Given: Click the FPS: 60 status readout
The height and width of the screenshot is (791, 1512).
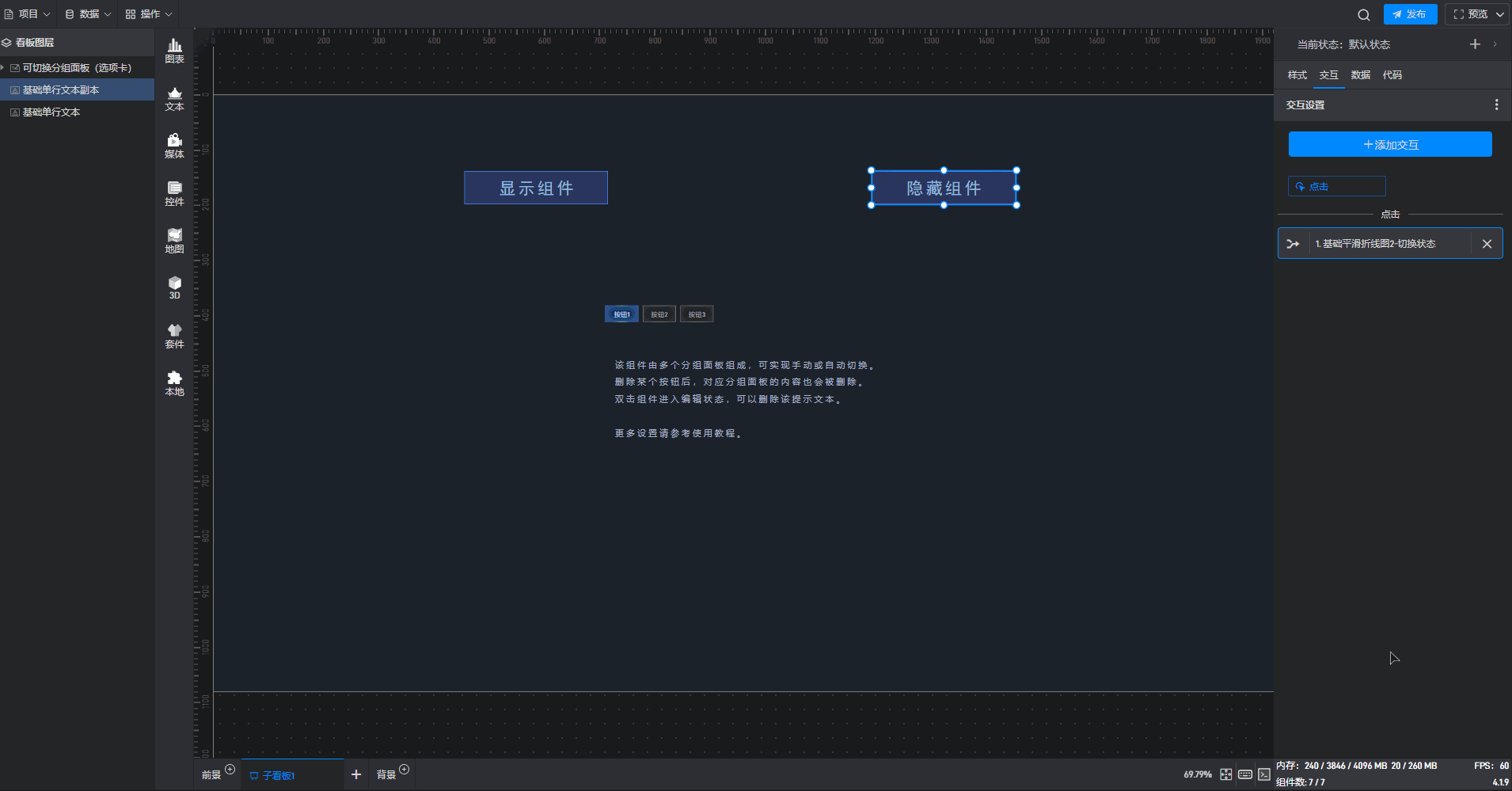Looking at the screenshot, I should click(1491, 766).
